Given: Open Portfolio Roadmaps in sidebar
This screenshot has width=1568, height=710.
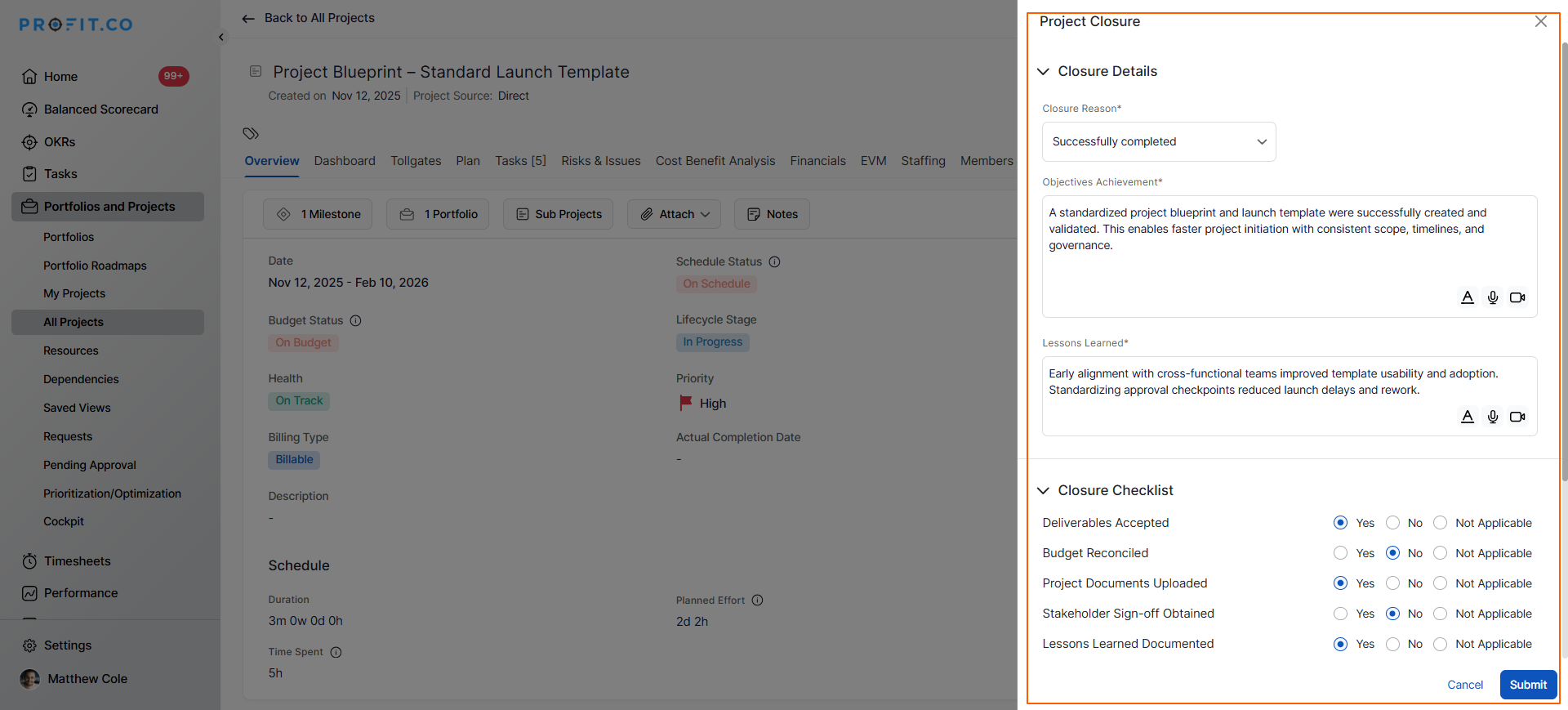Looking at the screenshot, I should 95,266.
